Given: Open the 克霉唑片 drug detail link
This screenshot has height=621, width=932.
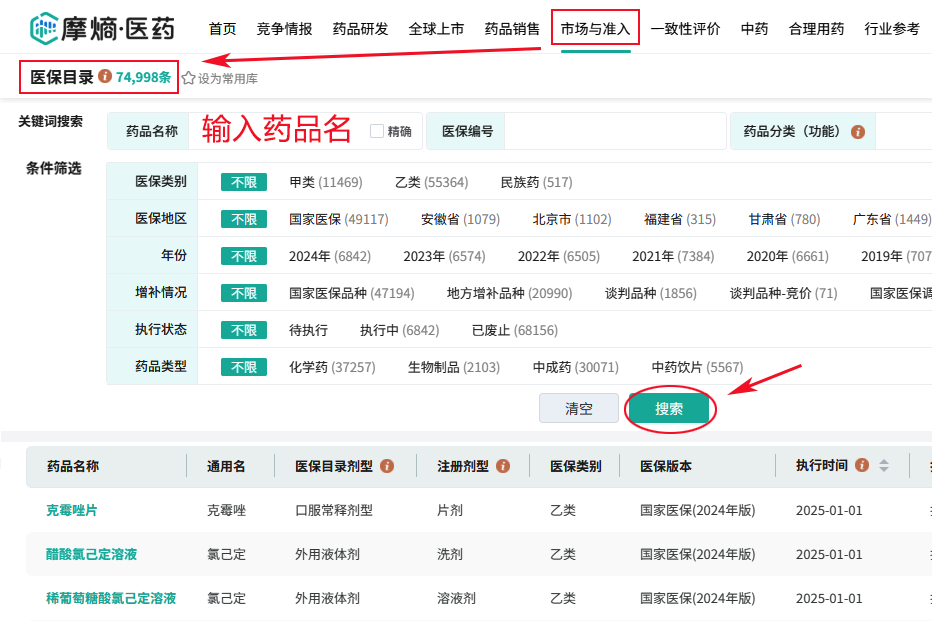Looking at the screenshot, I should 74,509.
